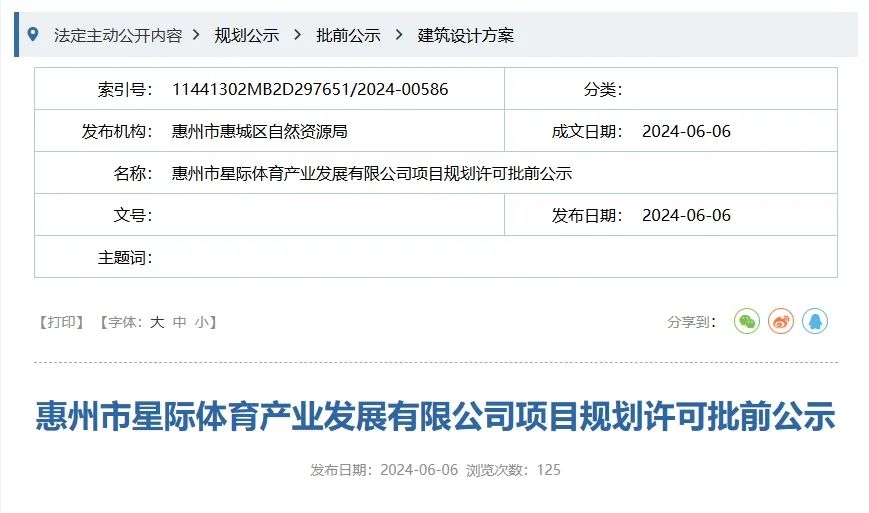This screenshot has height=513, width=869.
Task: Share to QQ via blue penguin icon
Action: (x=815, y=321)
